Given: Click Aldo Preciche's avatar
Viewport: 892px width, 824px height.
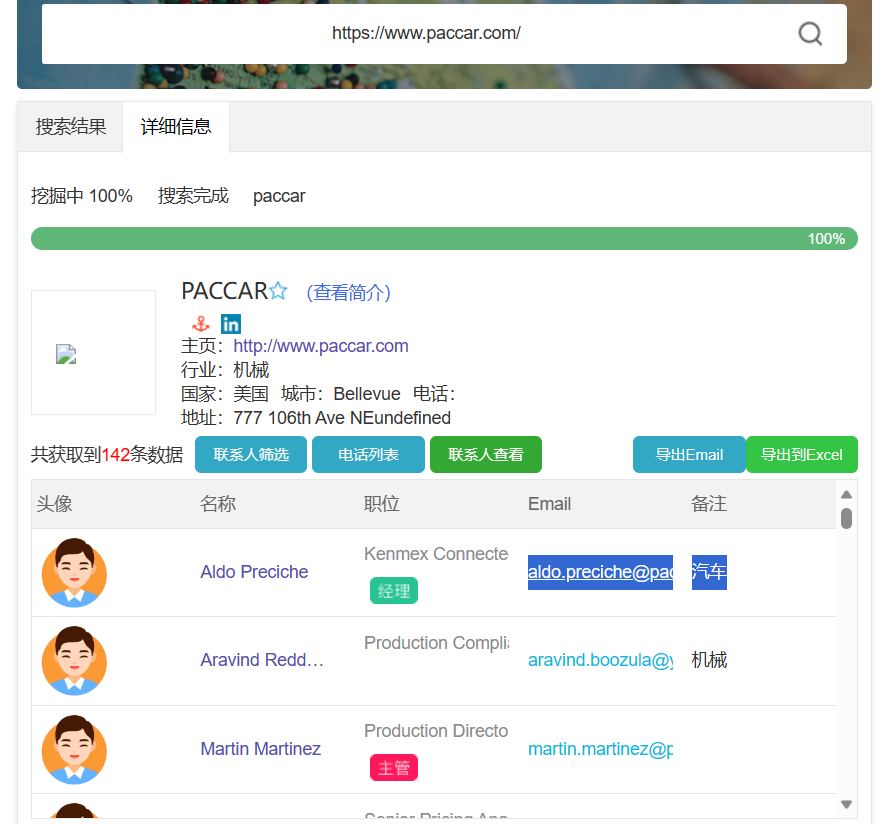Looking at the screenshot, I should point(74,572).
